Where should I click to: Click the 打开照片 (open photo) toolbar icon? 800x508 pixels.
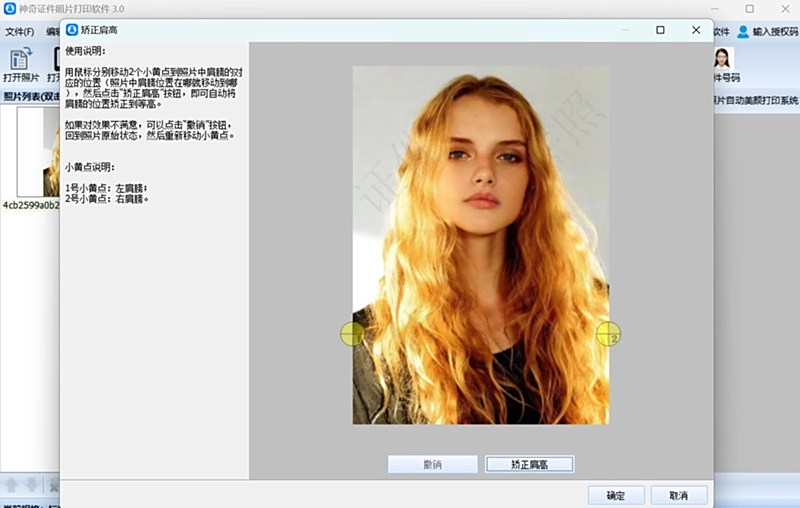pyautogui.click(x=20, y=59)
